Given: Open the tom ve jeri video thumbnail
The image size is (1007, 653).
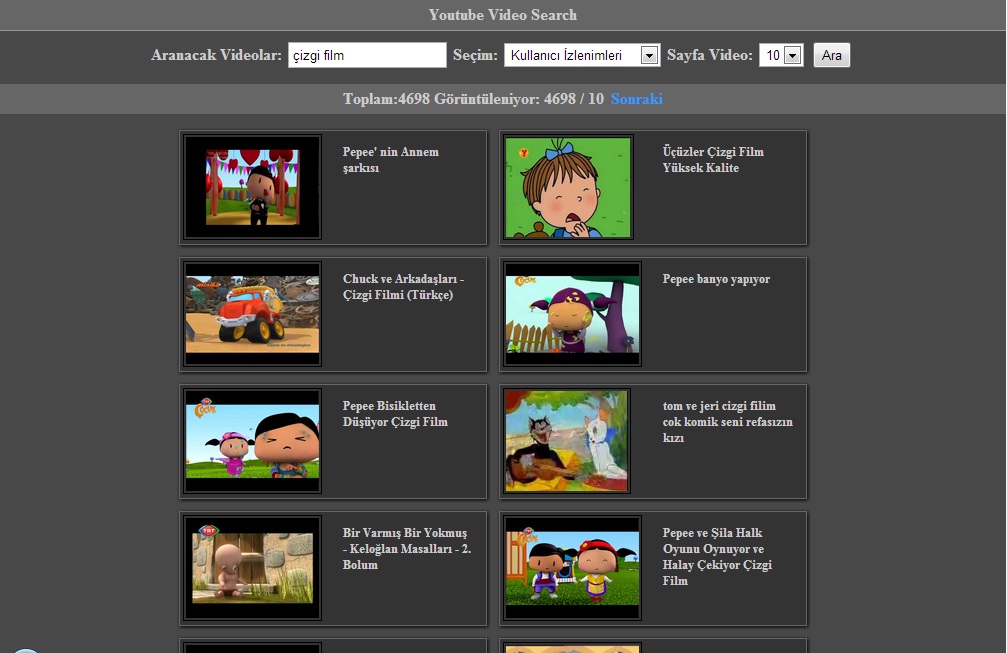Looking at the screenshot, I should pos(566,441).
